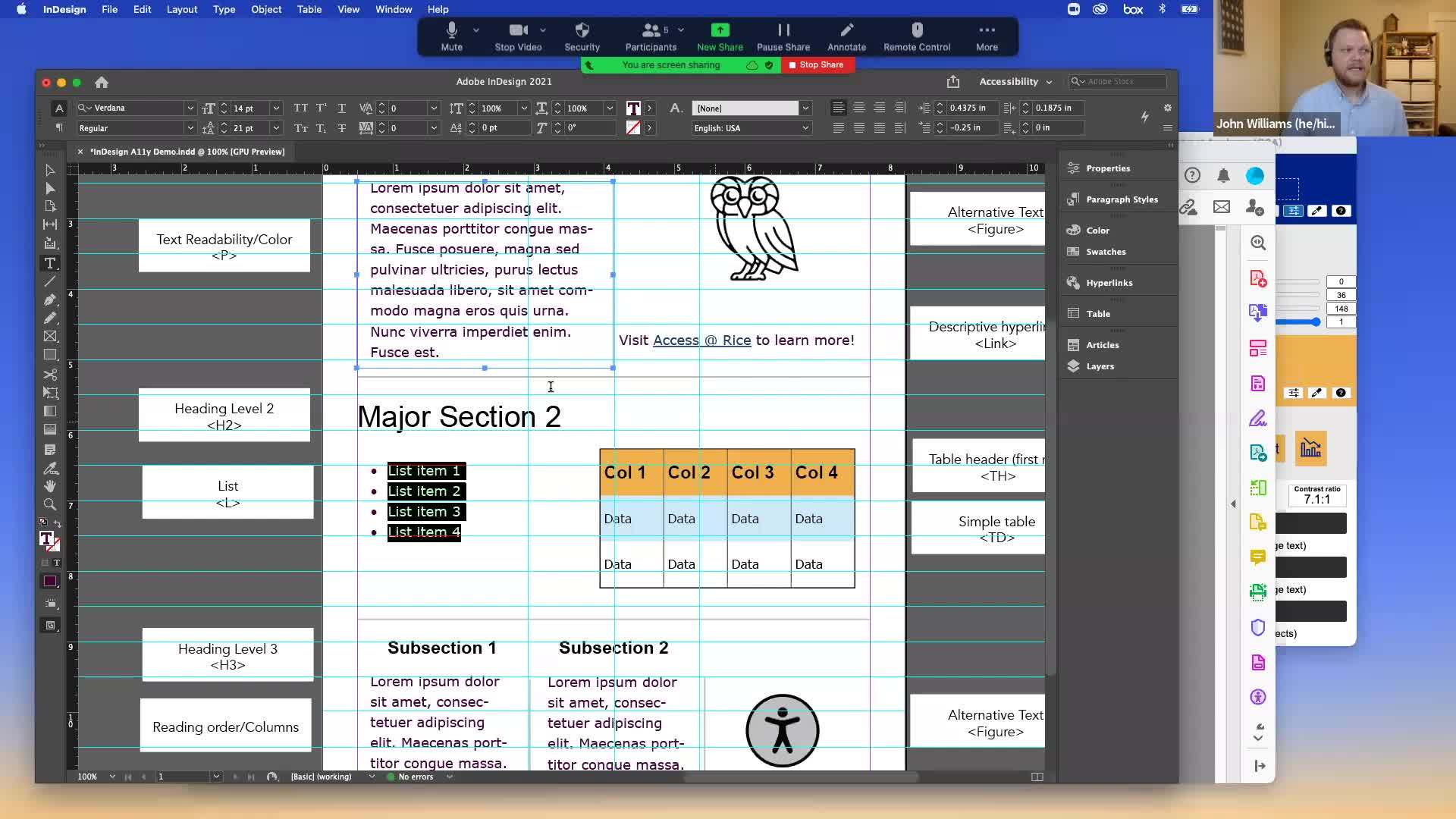Open the control panel settings gear
The height and width of the screenshot is (819, 1456).
click(x=1168, y=108)
